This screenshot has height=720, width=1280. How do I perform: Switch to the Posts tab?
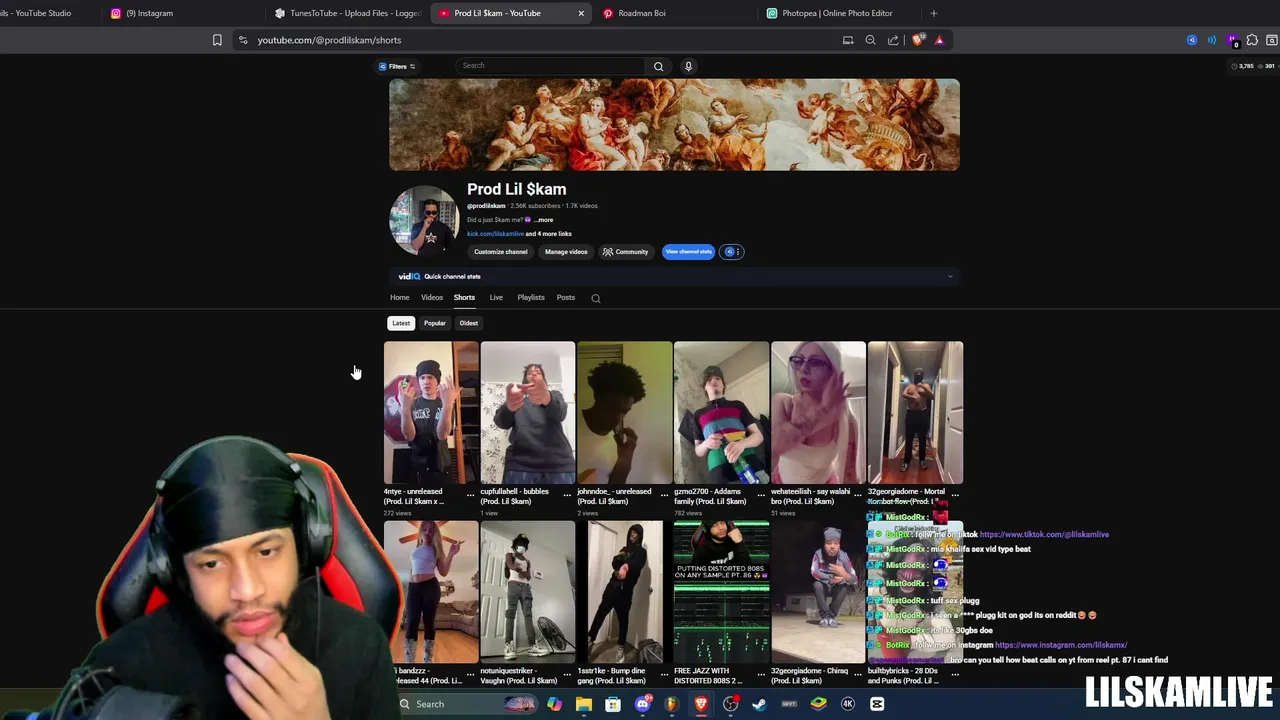point(566,297)
